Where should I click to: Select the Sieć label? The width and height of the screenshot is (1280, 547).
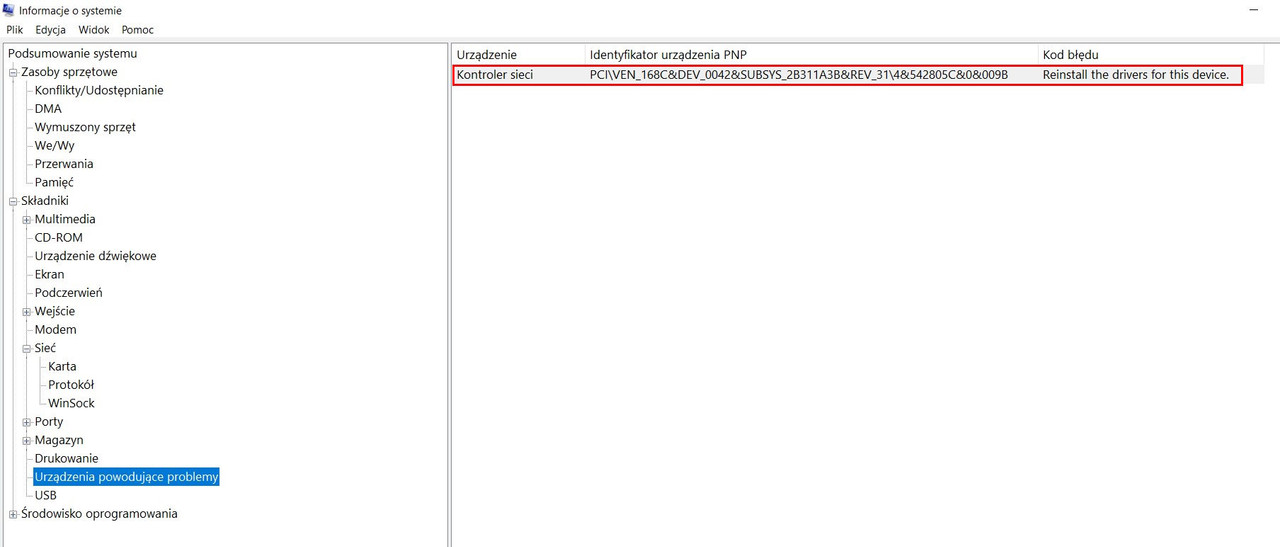(45, 348)
